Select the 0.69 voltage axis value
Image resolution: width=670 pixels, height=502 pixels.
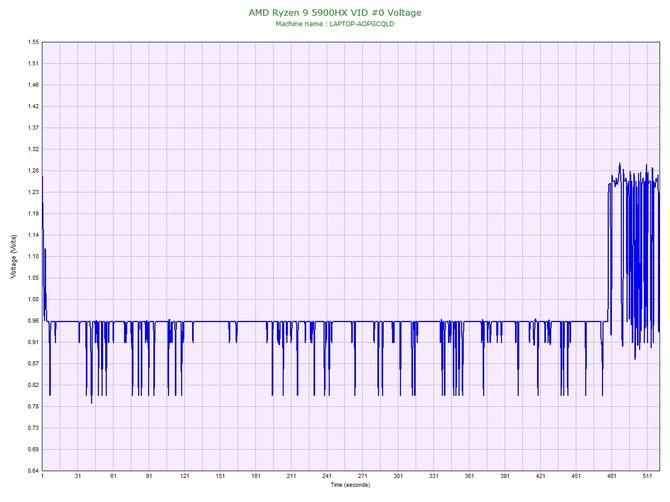coord(33,449)
